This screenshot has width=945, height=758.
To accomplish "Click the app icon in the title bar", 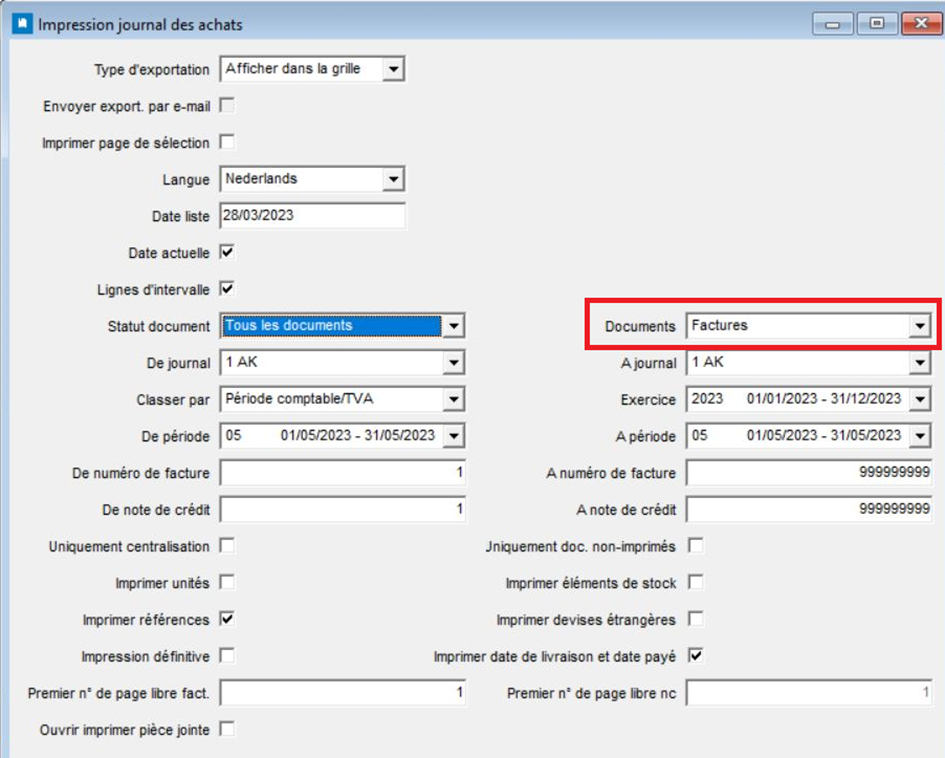I will (x=22, y=24).
